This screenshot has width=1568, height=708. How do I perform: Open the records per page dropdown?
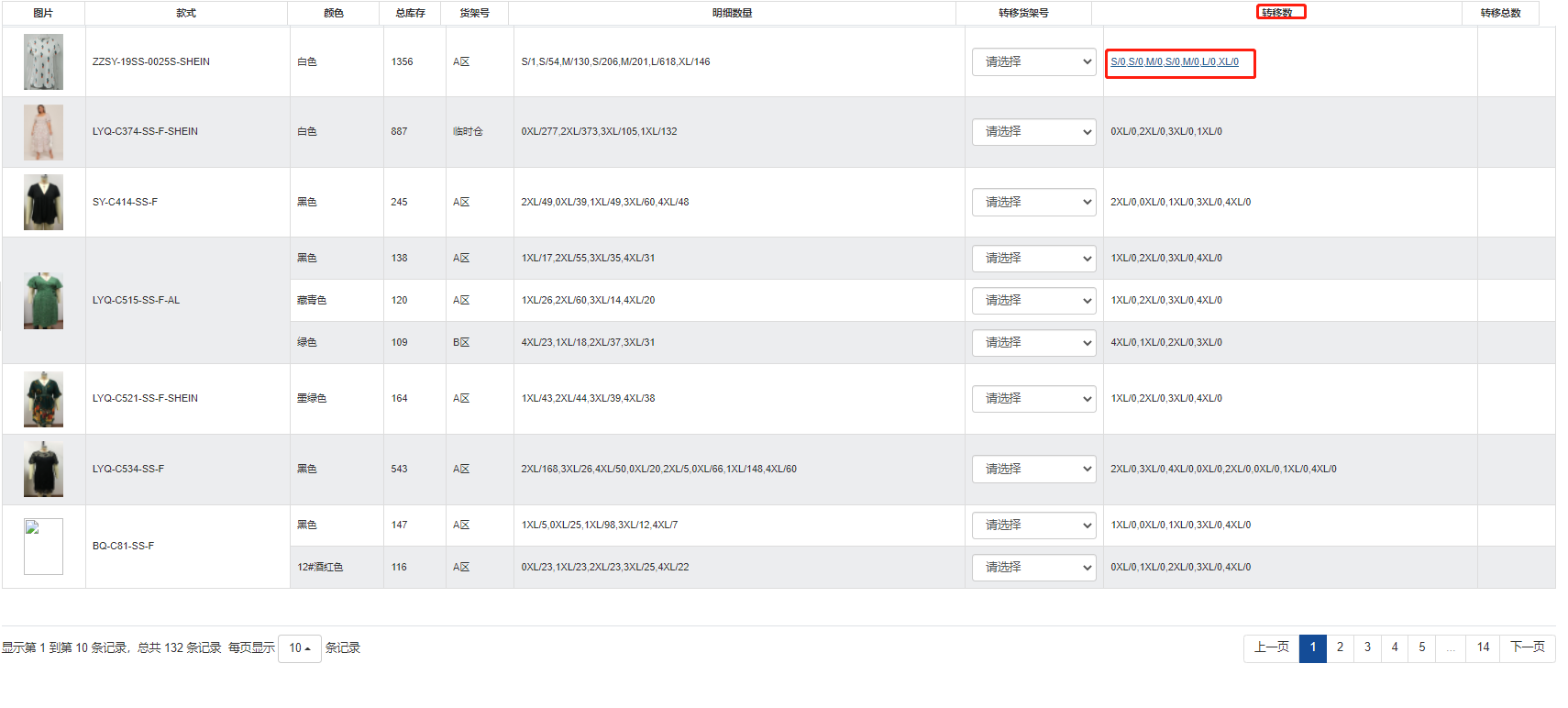299,648
